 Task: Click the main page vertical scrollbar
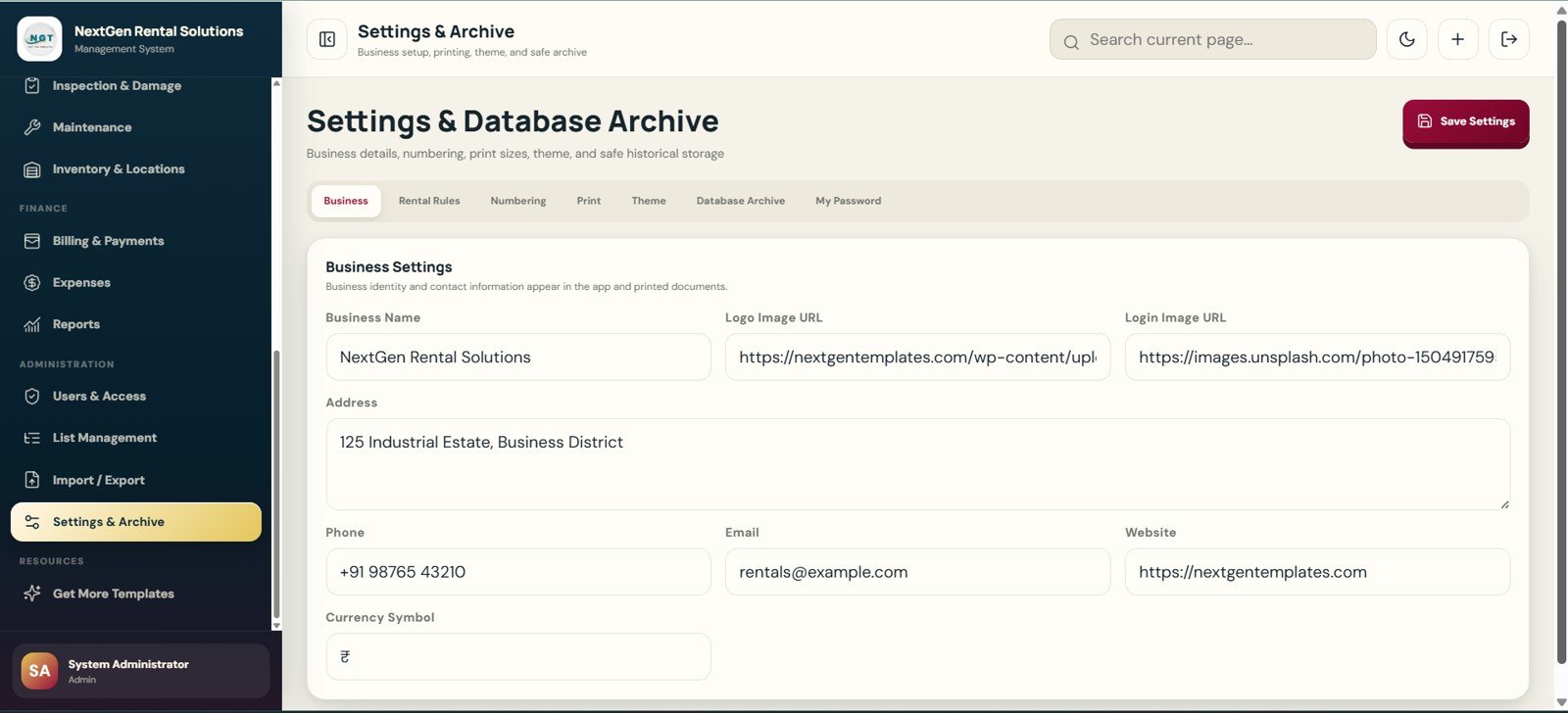point(1562,343)
